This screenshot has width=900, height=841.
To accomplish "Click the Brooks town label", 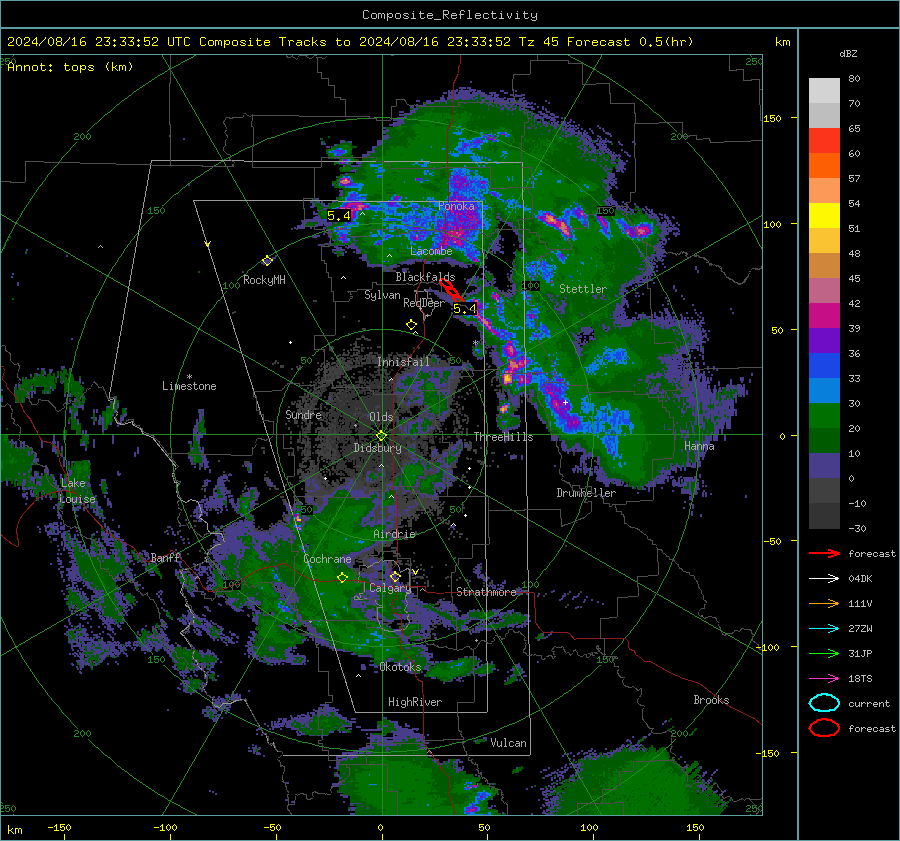I will [711, 700].
